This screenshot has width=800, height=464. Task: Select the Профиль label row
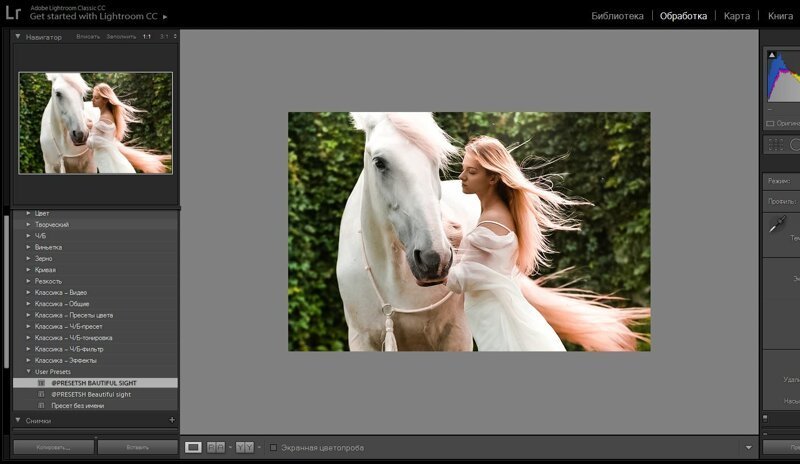[781, 201]
